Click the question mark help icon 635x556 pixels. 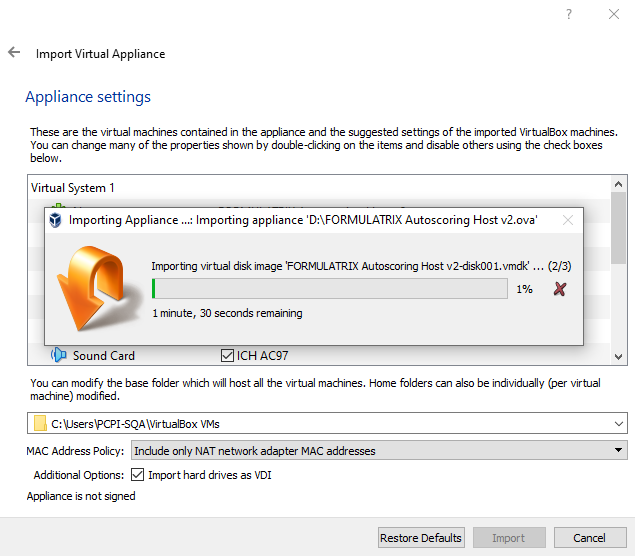click(569, 14)
